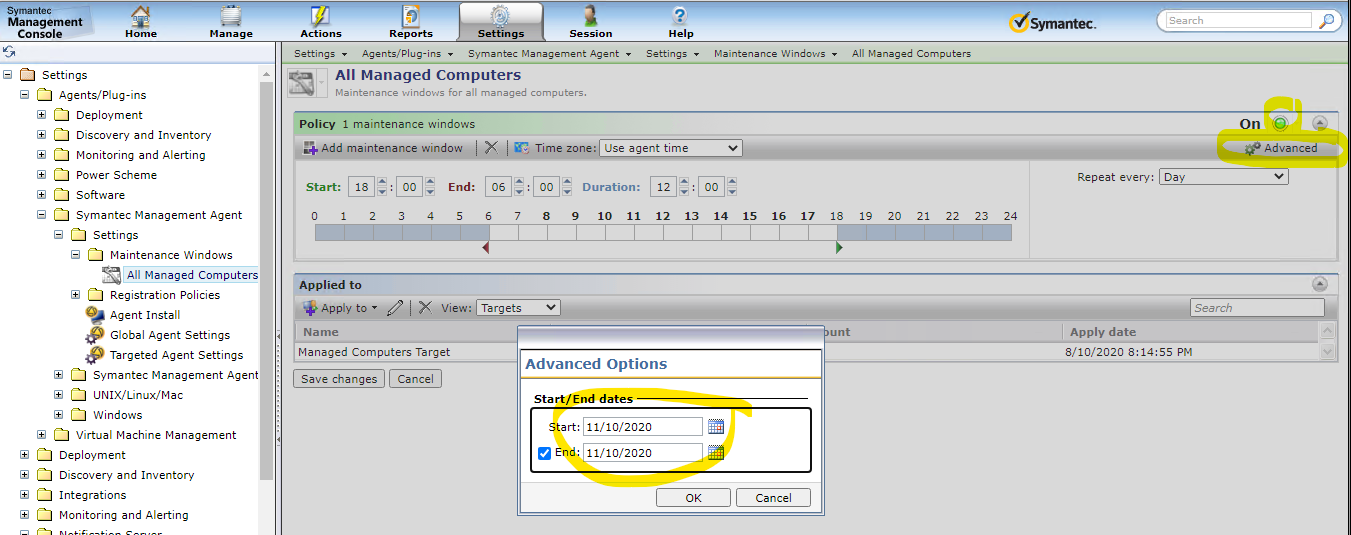Open the Repeat every dropdown
Image resolution: width=1351 pixels, height=535 pixels.
[x=1224, y=177]
